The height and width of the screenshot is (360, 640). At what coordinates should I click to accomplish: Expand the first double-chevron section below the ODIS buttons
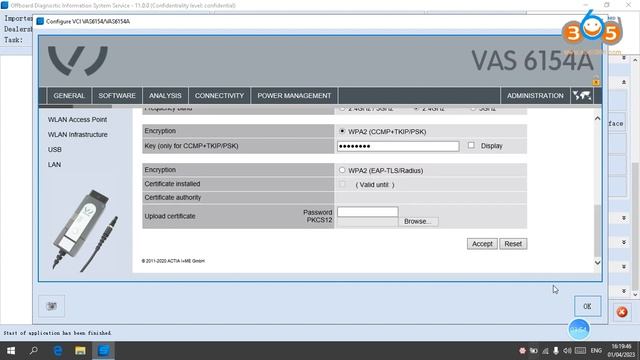coord(624,218)
